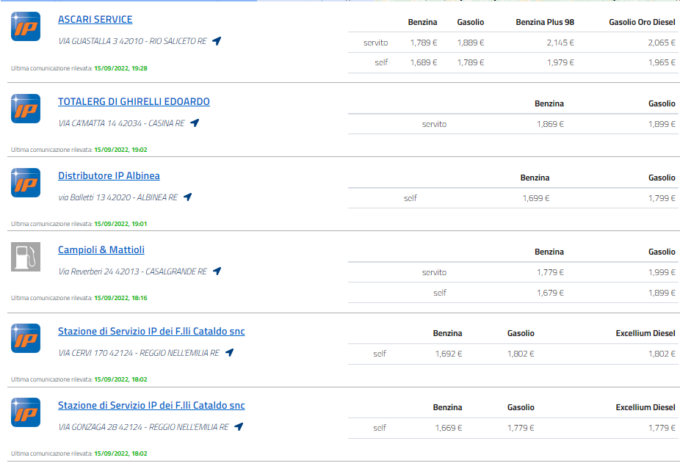The image size is (680, 463).
Task: Open the Campioli & Mattioli link
Action: [x=101, y=250]
